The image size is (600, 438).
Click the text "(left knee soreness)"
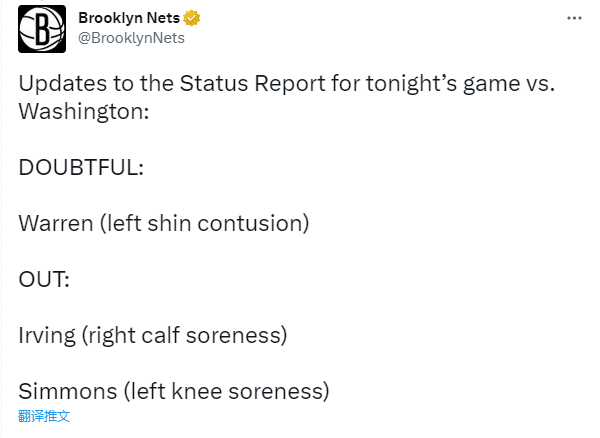(225, 390)
